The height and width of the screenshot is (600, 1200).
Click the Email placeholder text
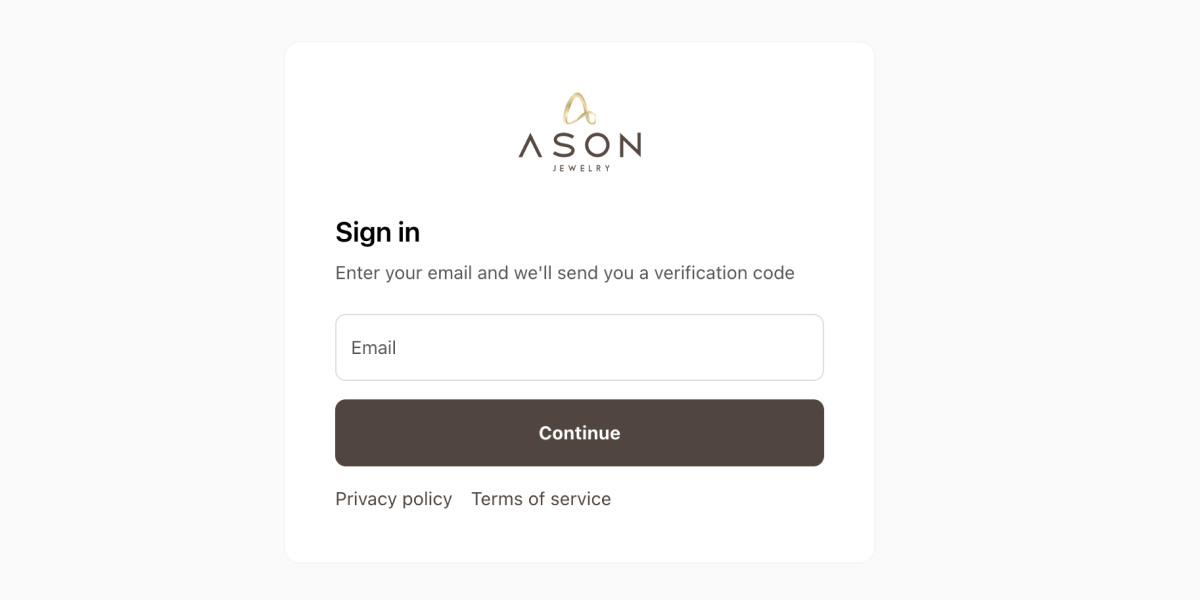point(374,348)
